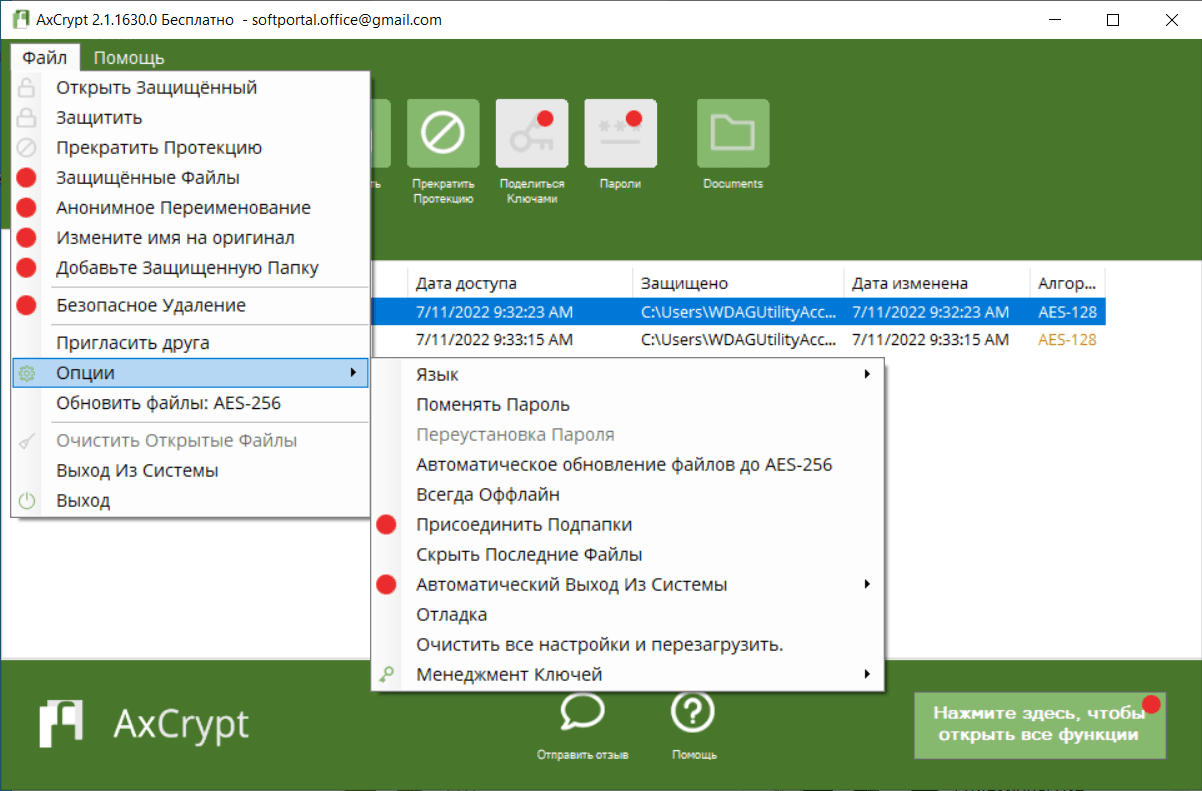Select the row accessed 7/11/2022 9:33:15 AM
This screenshot has height=791, width=1202.
pos(738,340)
